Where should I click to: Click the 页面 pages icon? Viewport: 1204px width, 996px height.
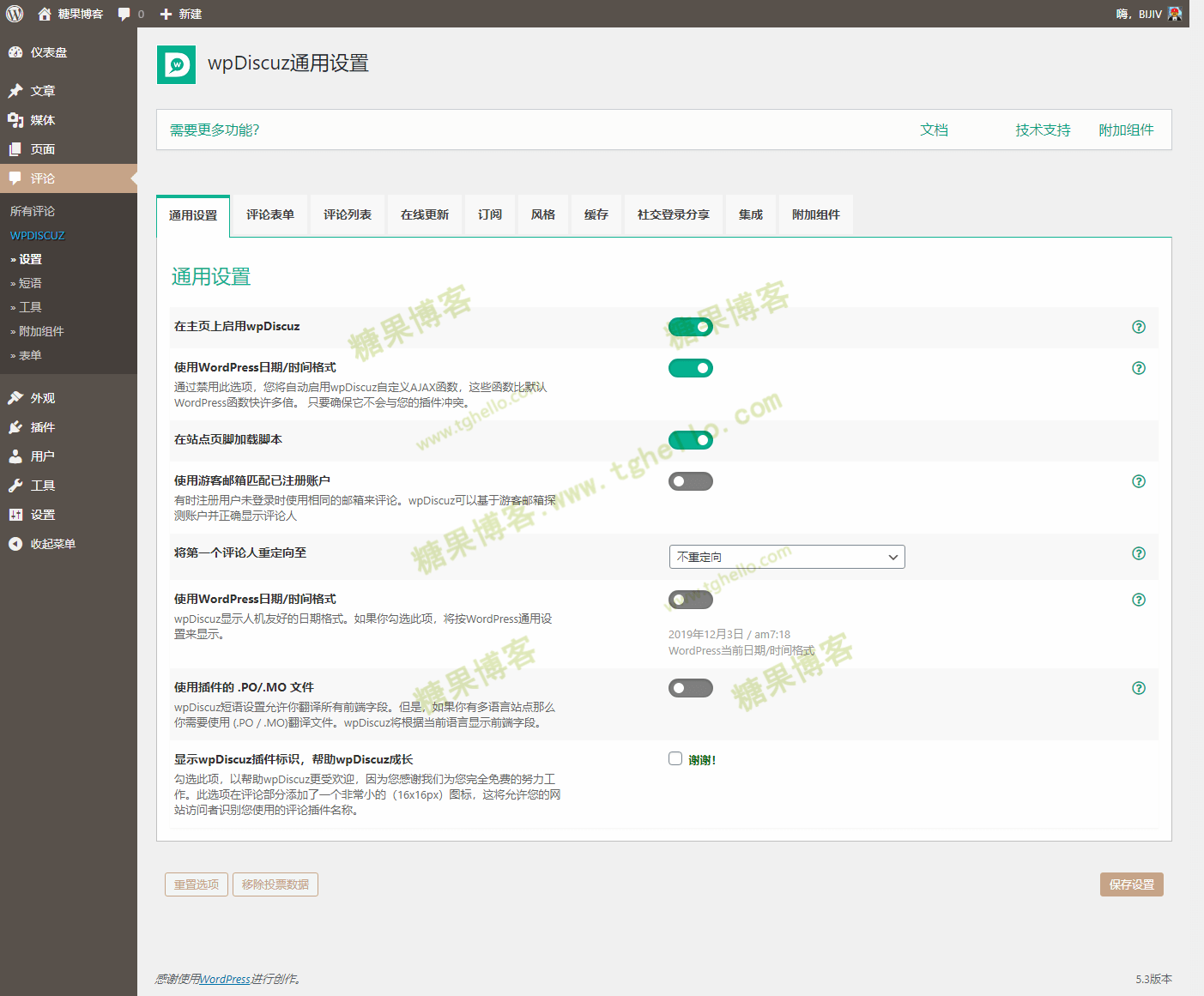(x=15, y=149)
